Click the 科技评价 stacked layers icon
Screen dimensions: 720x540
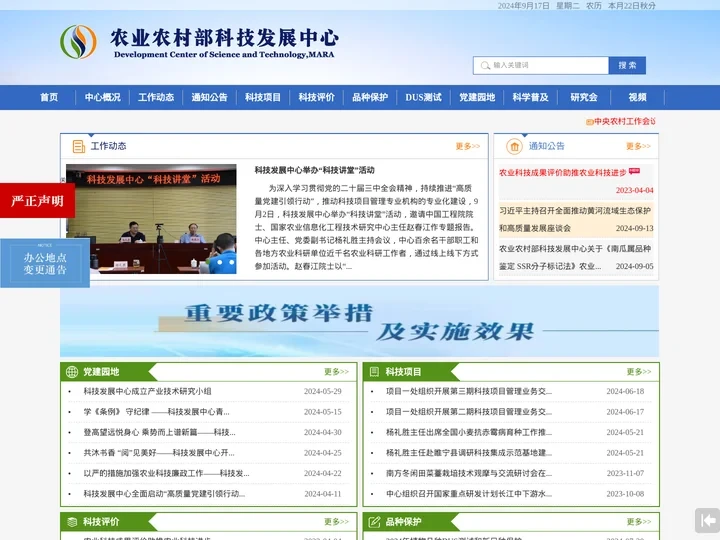72,522
